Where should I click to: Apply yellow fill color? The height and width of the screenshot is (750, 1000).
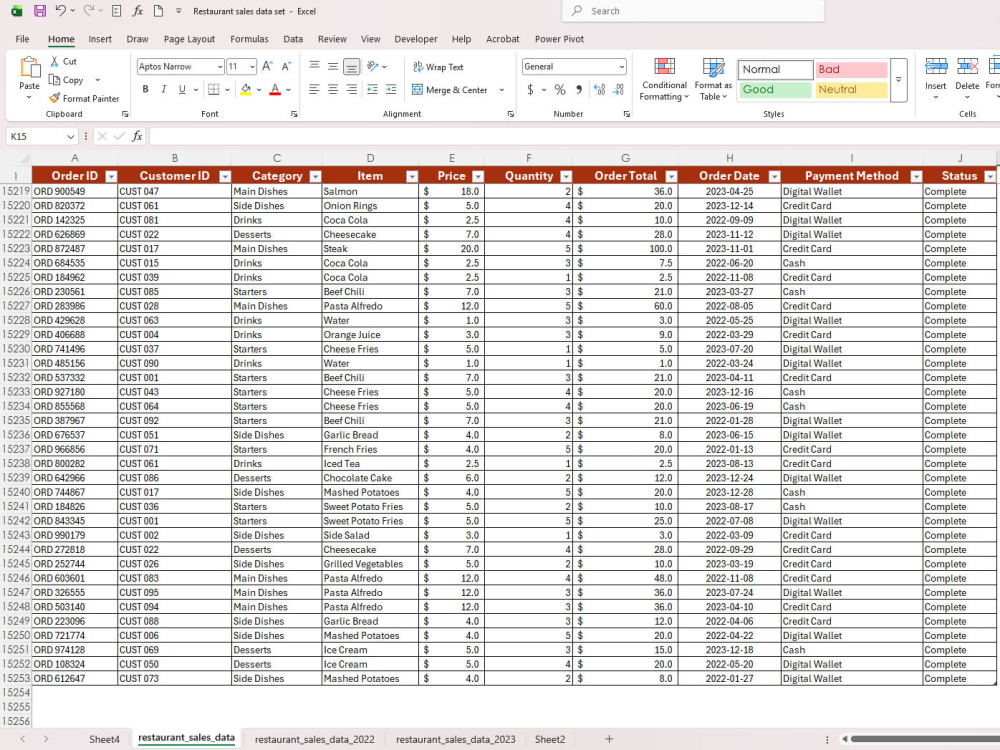click(x=246, y=89)
